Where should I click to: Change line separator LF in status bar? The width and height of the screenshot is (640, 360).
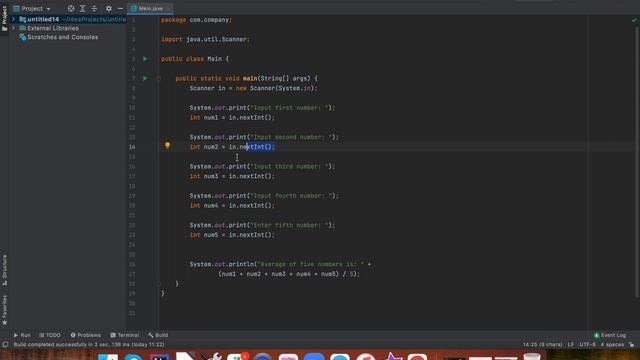(x=571, y=344)
